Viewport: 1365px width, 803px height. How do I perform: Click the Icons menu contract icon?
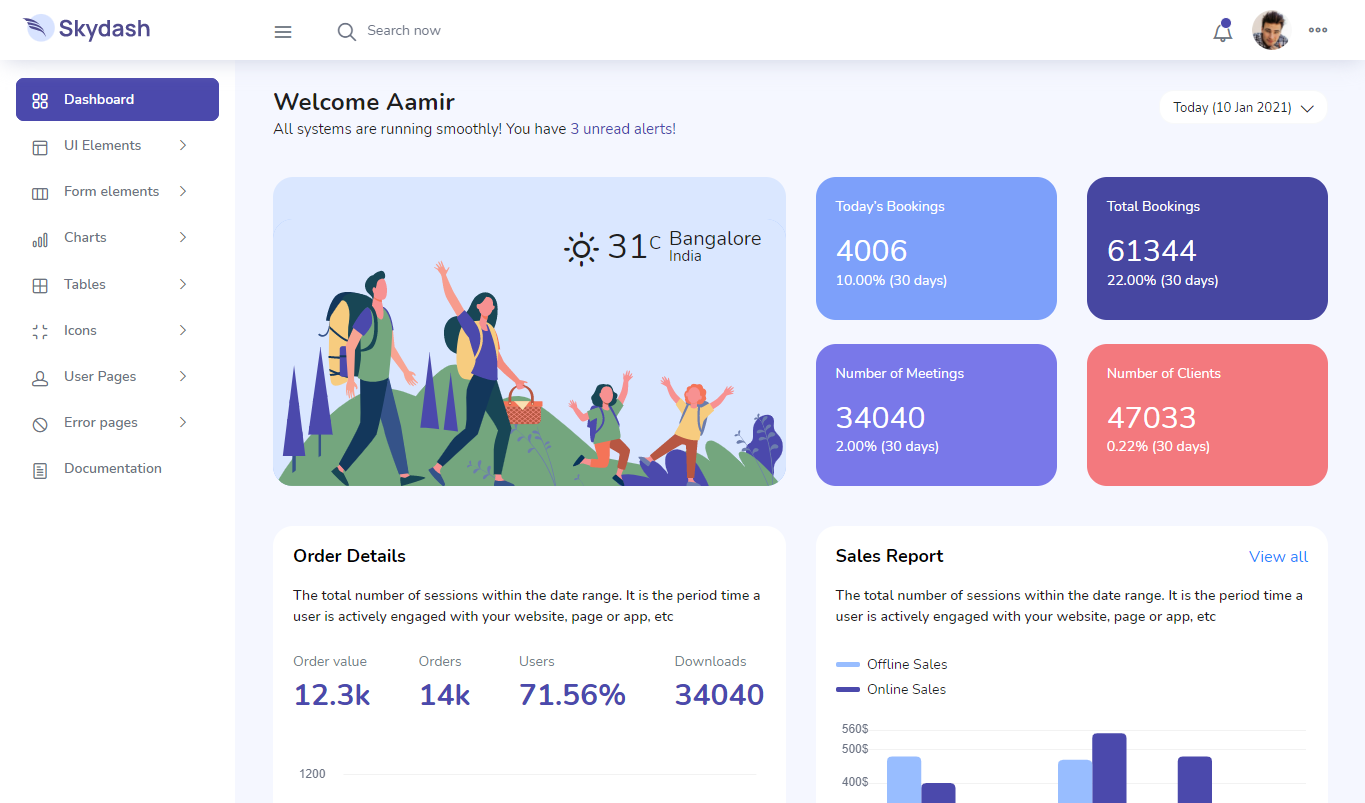[x=40, y=332]
